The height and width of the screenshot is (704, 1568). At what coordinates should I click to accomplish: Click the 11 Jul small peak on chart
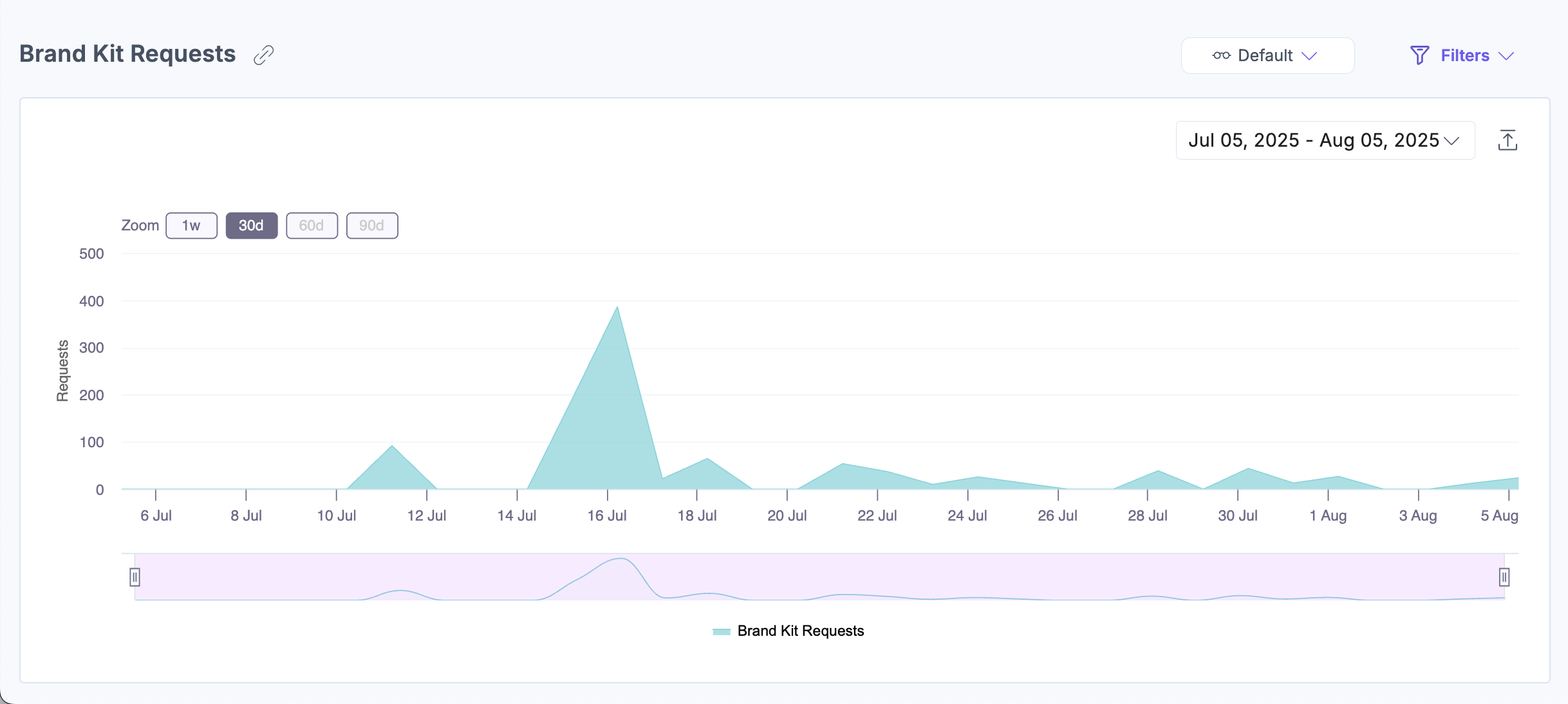[392, 447]
